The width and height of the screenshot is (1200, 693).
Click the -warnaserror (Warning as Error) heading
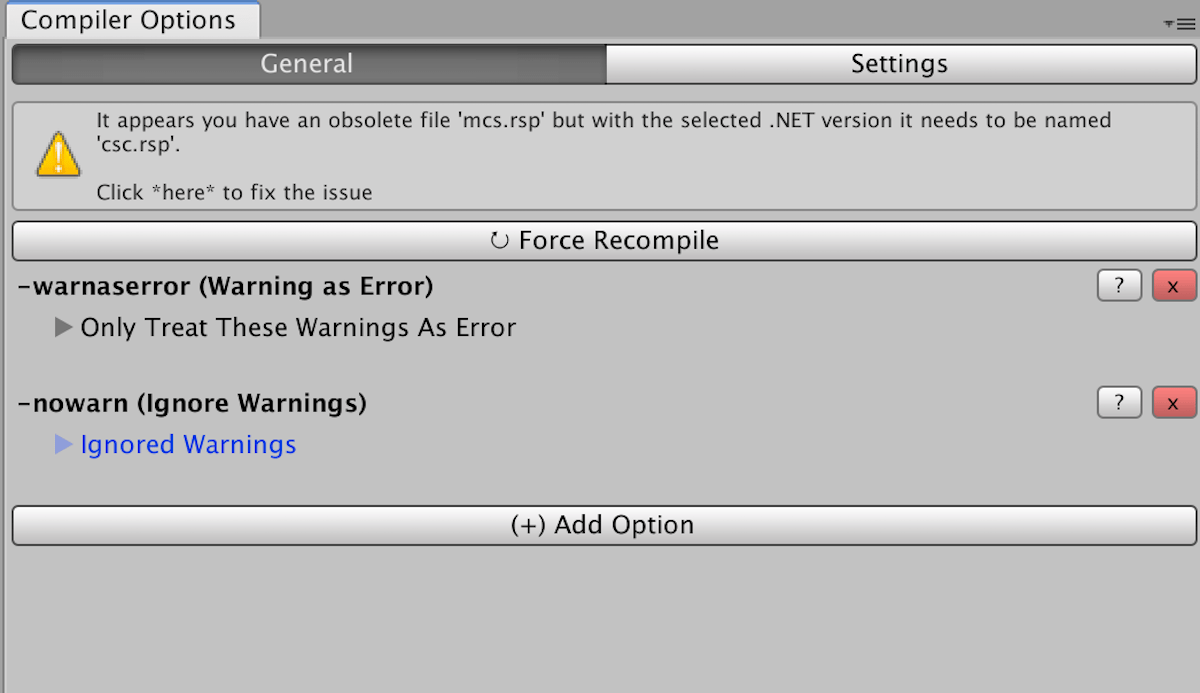226,287
